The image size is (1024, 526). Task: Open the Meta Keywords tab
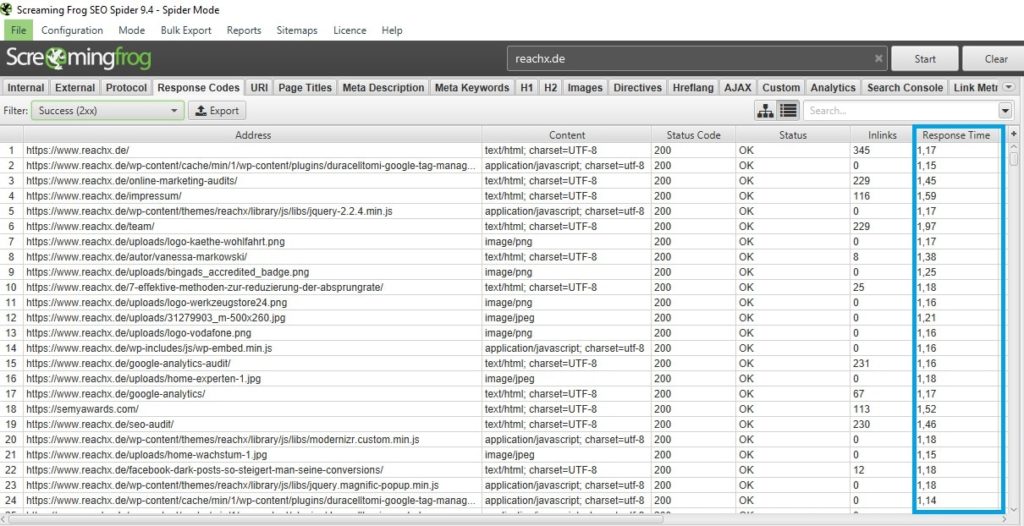(472, 88)
